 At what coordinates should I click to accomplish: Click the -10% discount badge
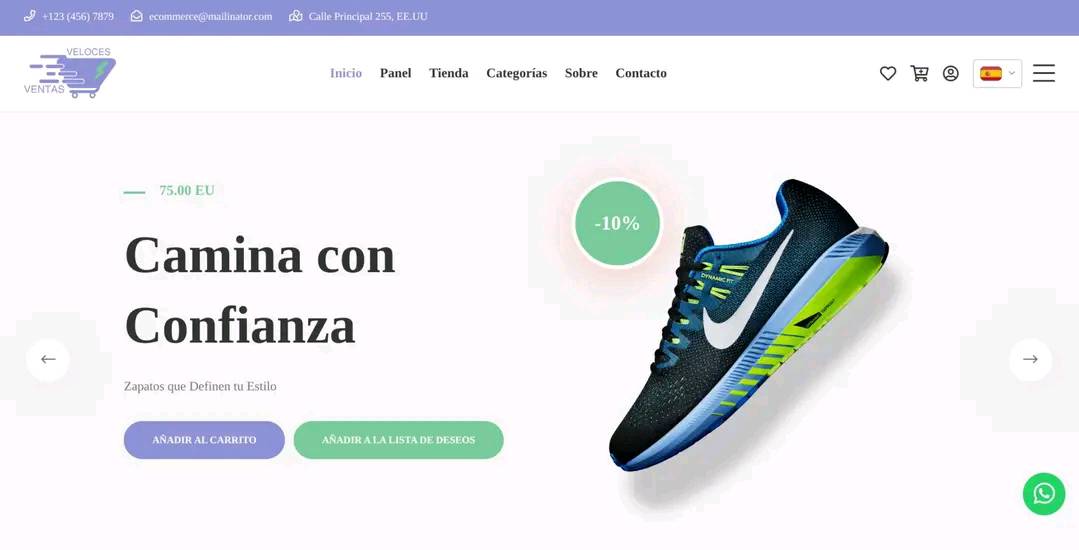[x=617, y=223]
